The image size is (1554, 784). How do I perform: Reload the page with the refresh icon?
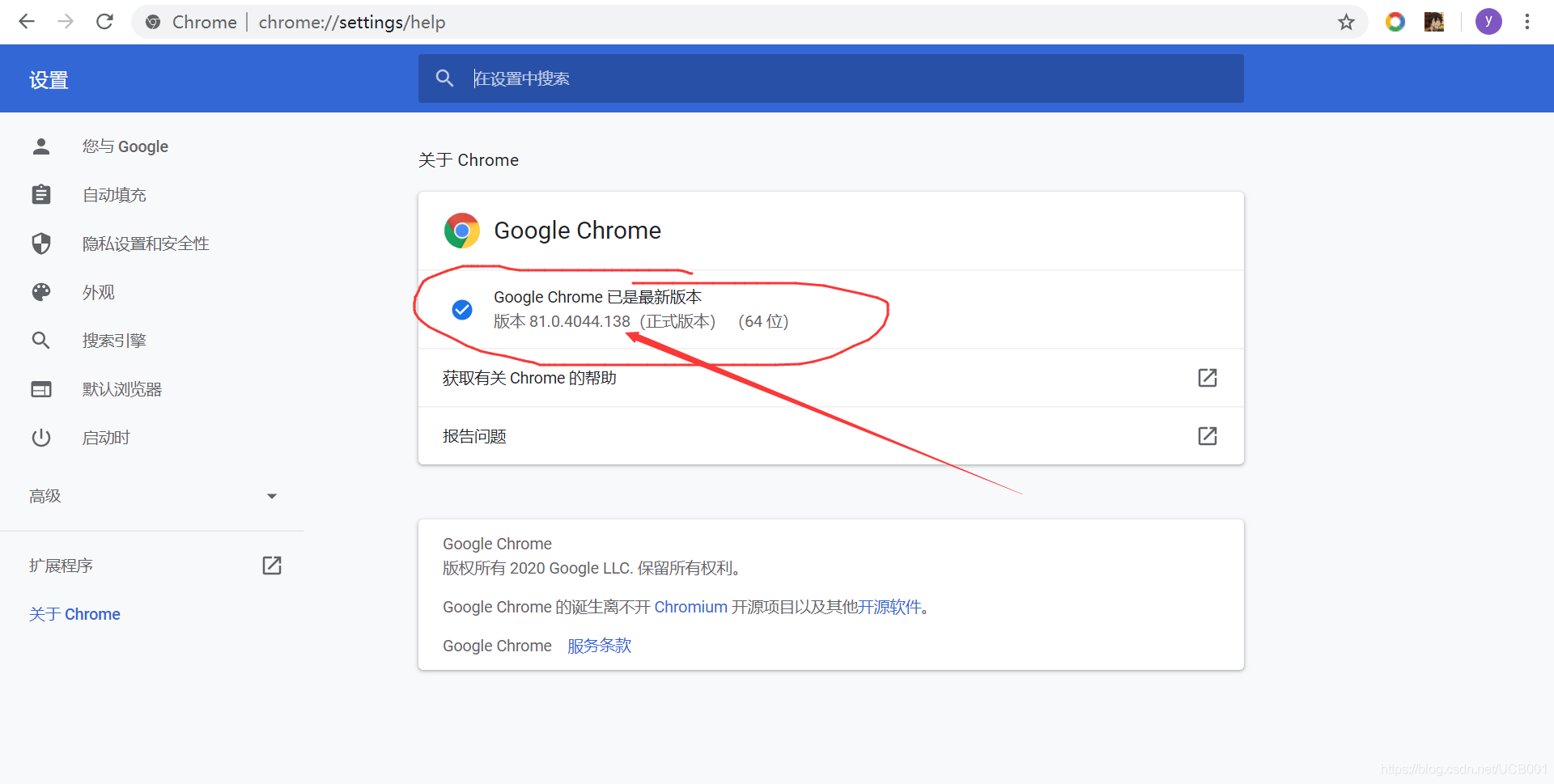[x=104, y=22]
